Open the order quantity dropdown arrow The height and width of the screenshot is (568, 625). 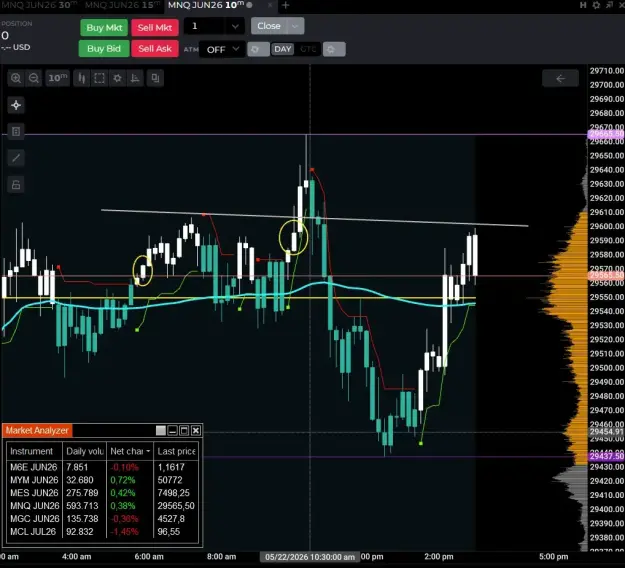click(235, 26)
